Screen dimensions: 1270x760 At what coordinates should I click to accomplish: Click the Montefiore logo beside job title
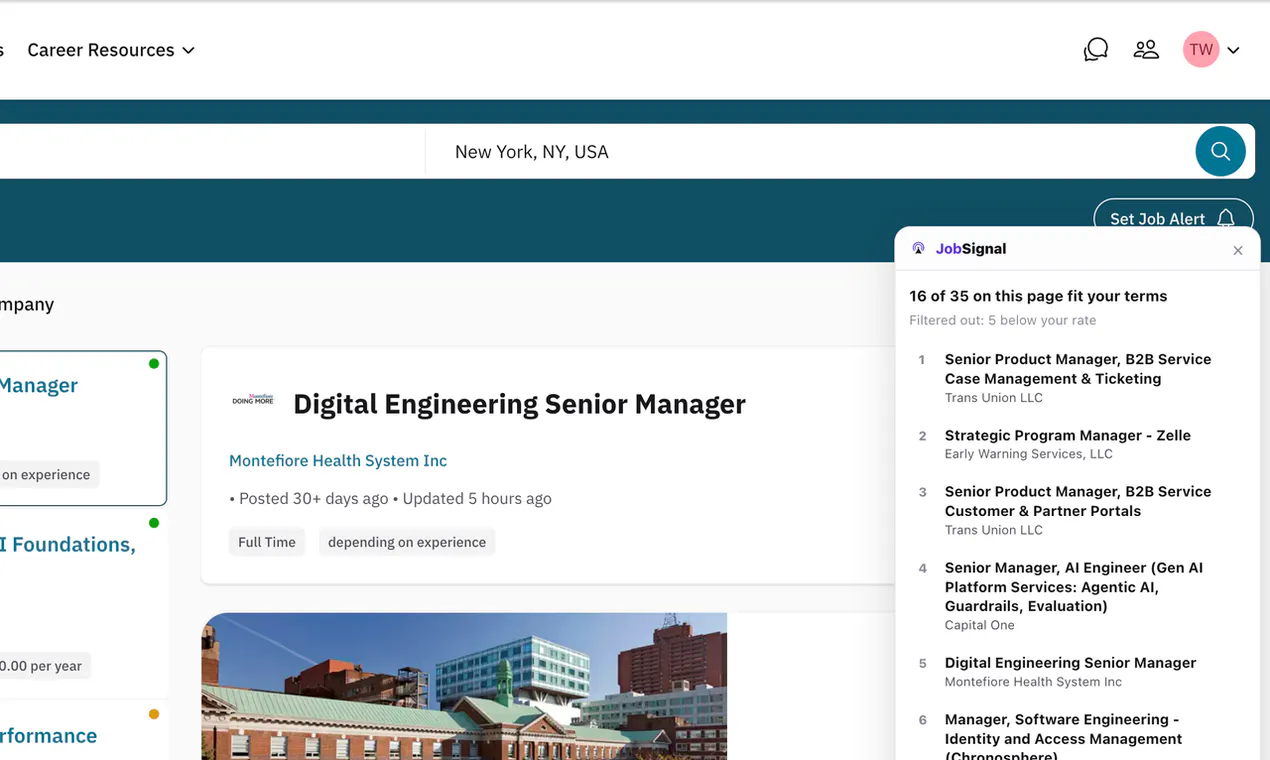[x=253, y=399]
